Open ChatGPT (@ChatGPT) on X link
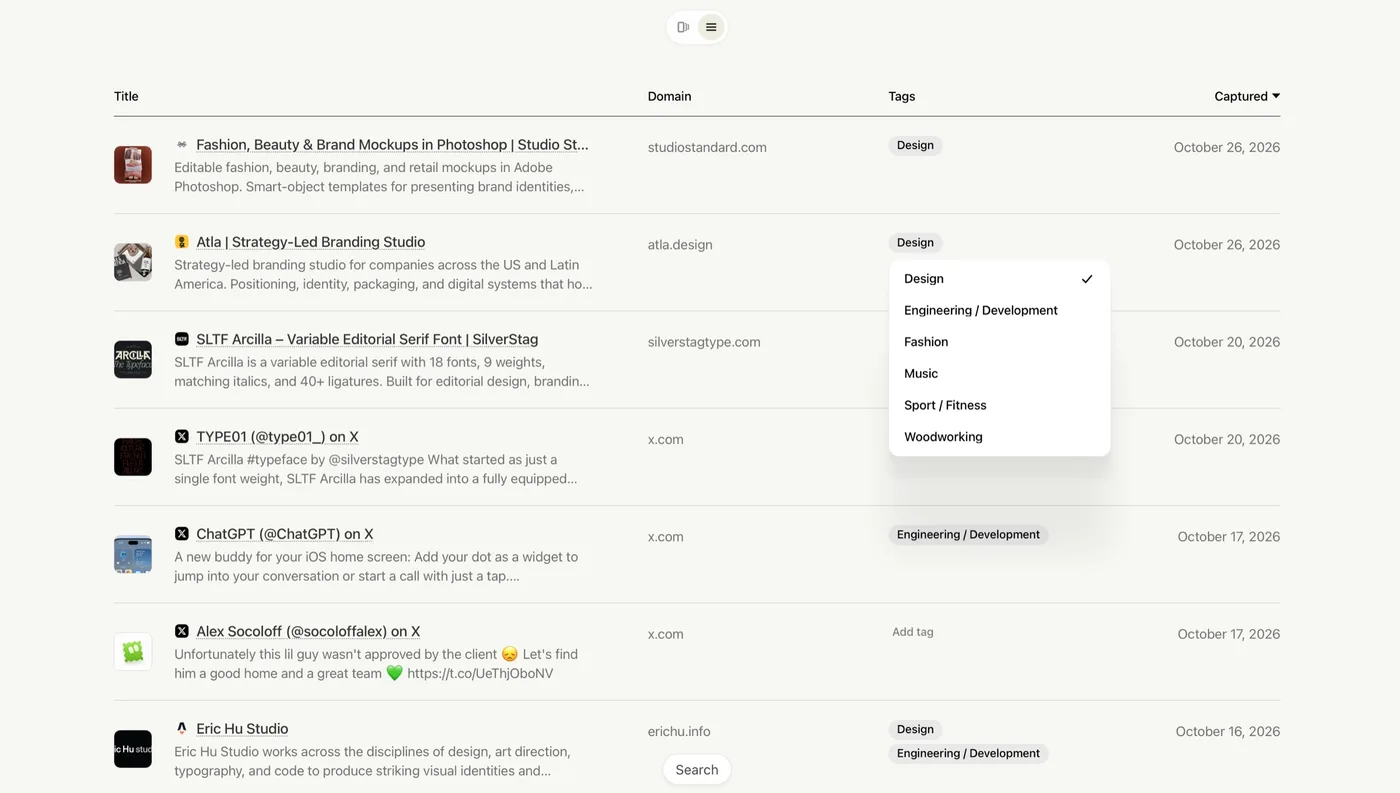The width and height of the screenshot is (1400, 793). pos(285,534)
